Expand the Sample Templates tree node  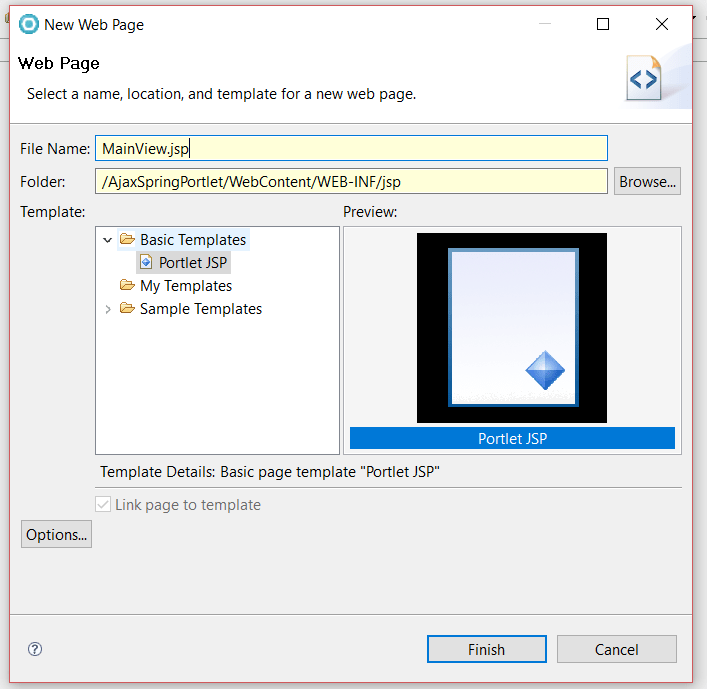pyautogui.click(x=108, y=309)
